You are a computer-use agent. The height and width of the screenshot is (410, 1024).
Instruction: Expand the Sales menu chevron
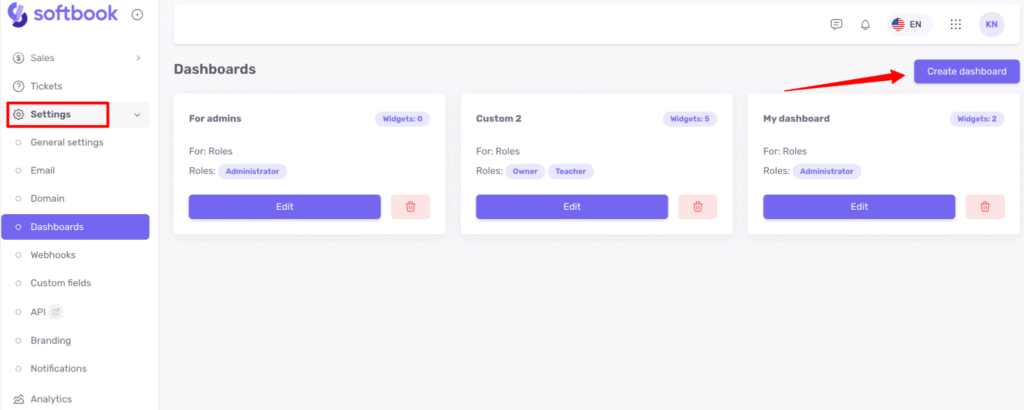coord(138,58)
